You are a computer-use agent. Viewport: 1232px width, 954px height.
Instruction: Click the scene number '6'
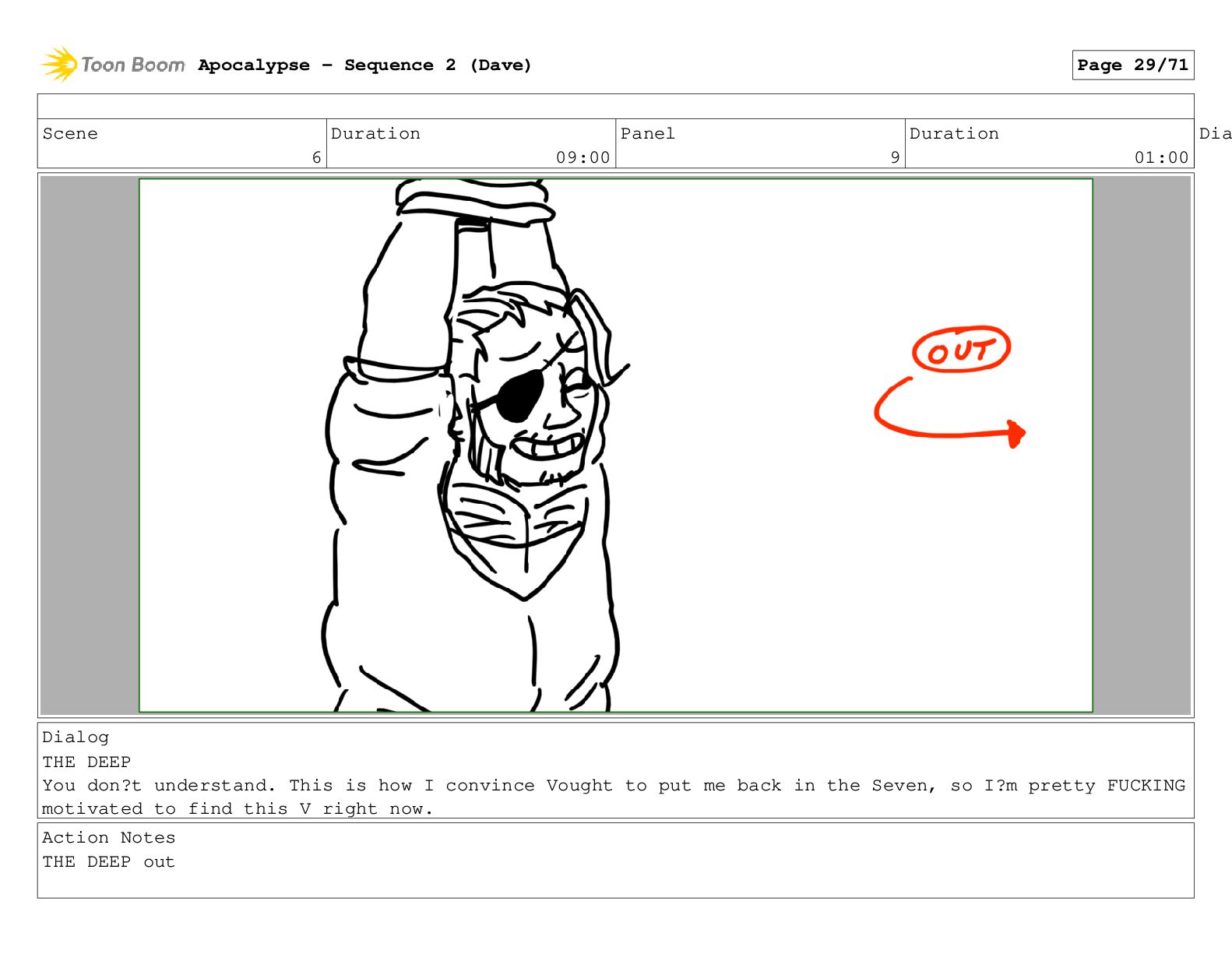point(316,157)
